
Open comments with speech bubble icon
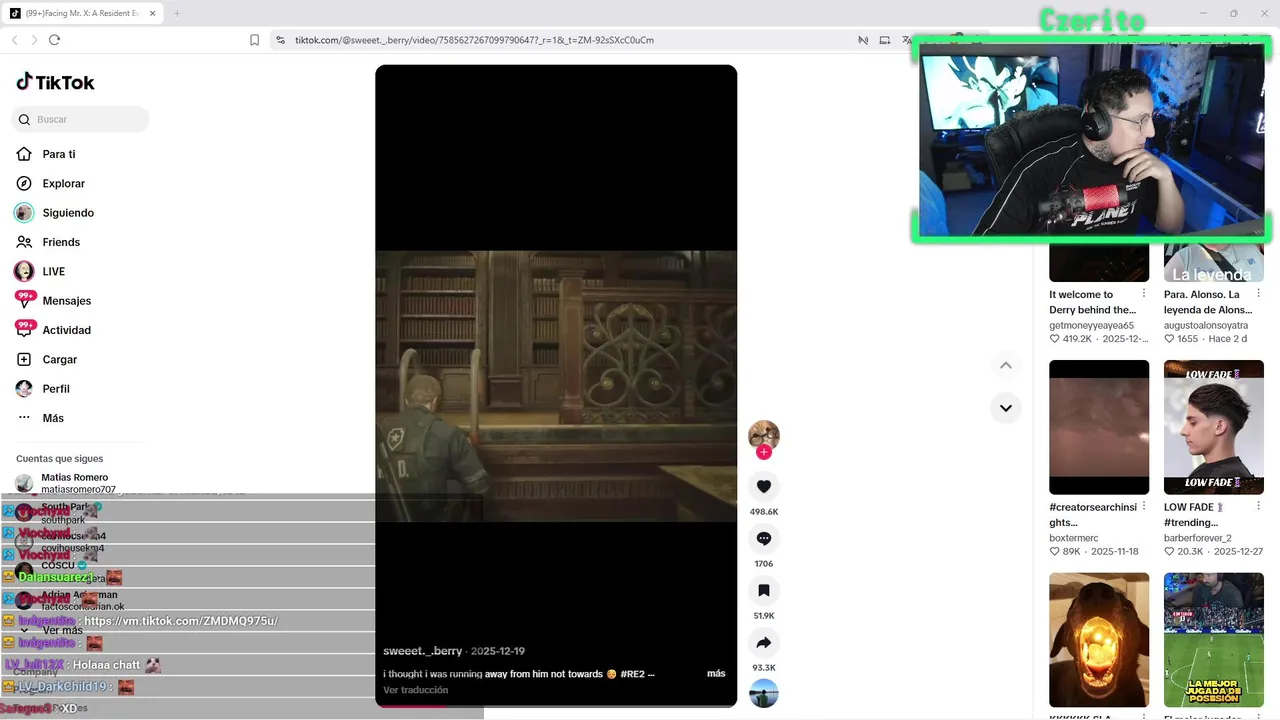[764, 538]
